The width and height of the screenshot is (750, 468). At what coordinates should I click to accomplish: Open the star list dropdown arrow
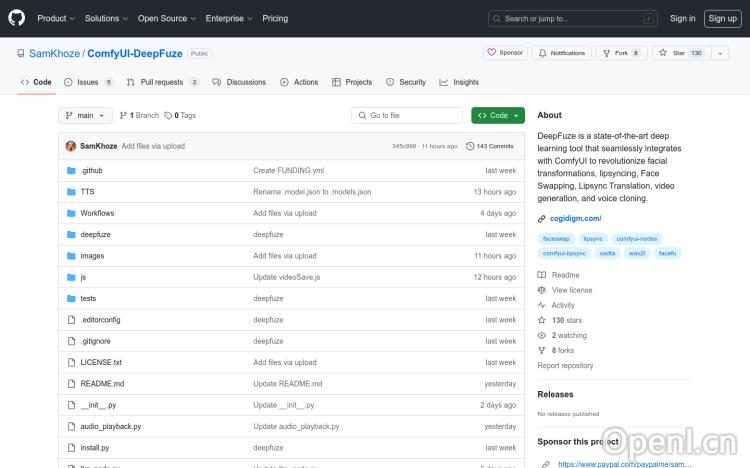[720, 53]
